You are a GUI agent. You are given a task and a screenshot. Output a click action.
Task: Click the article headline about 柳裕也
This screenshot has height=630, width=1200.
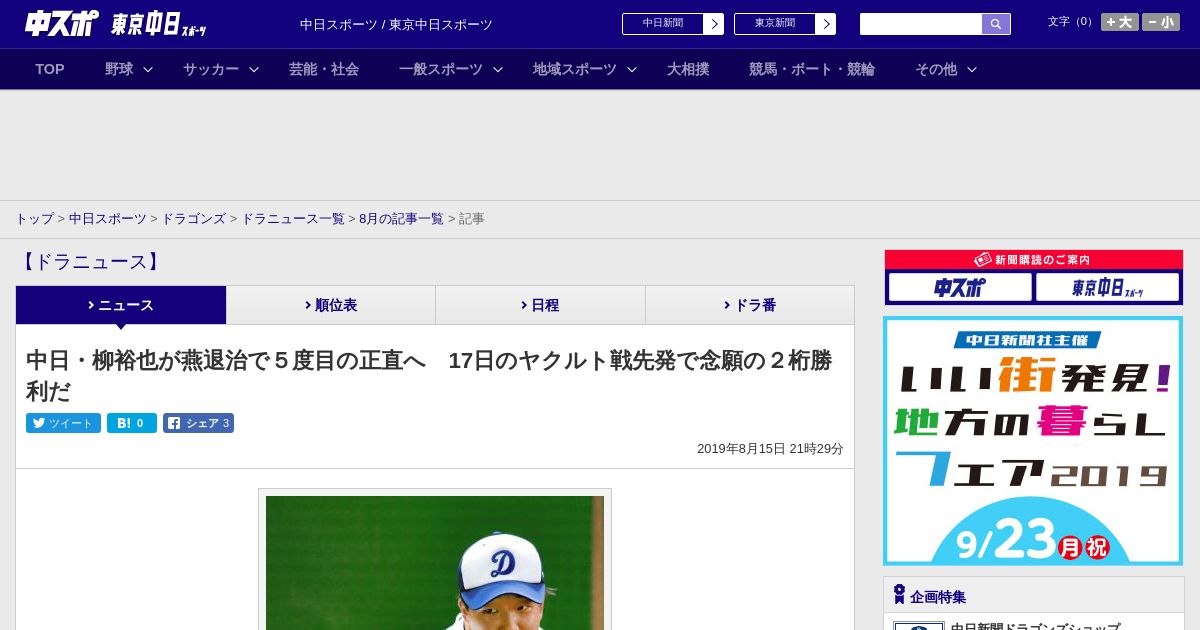429,375
